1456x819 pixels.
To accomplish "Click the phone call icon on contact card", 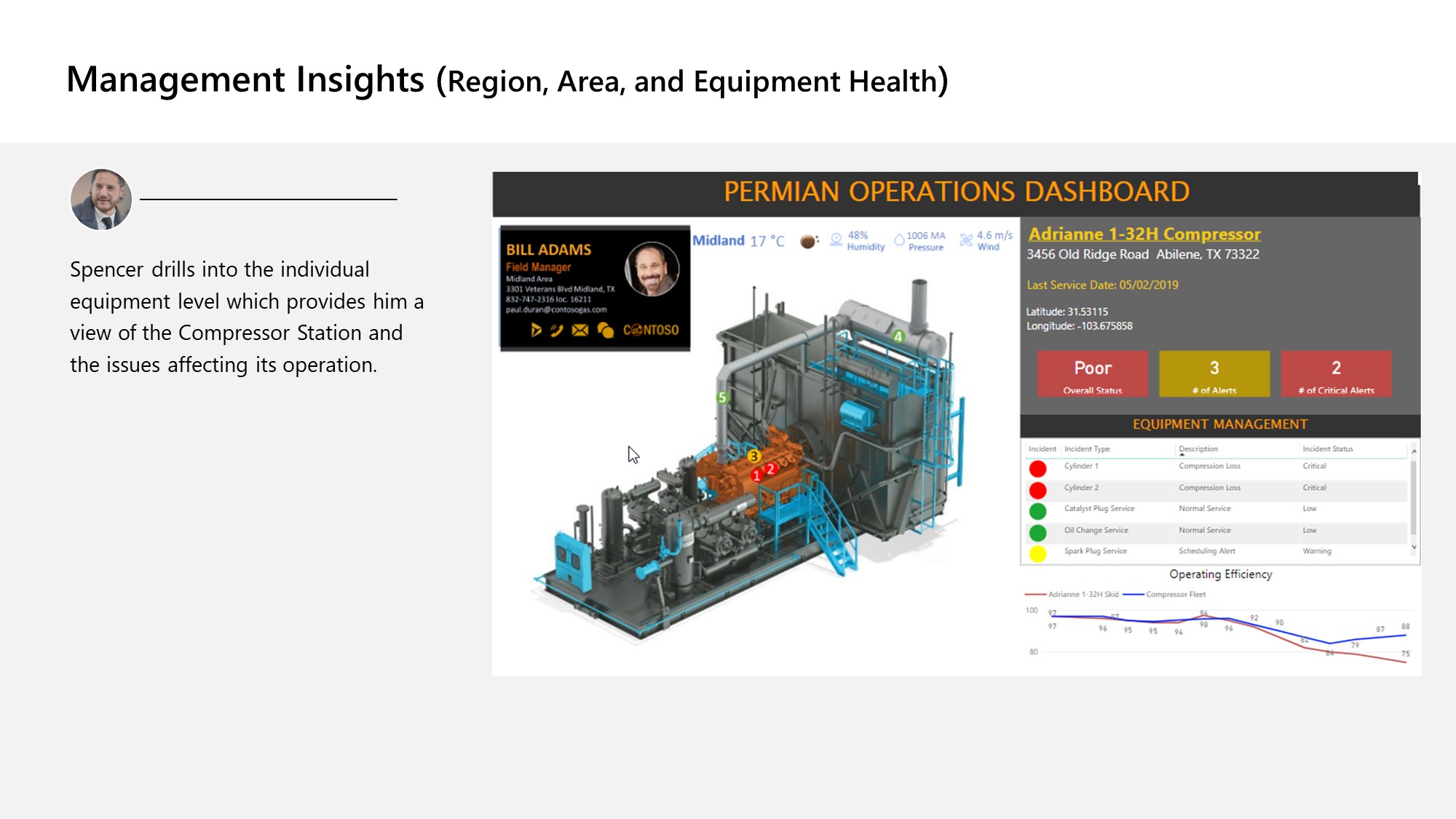I will [x=557, y=331].
